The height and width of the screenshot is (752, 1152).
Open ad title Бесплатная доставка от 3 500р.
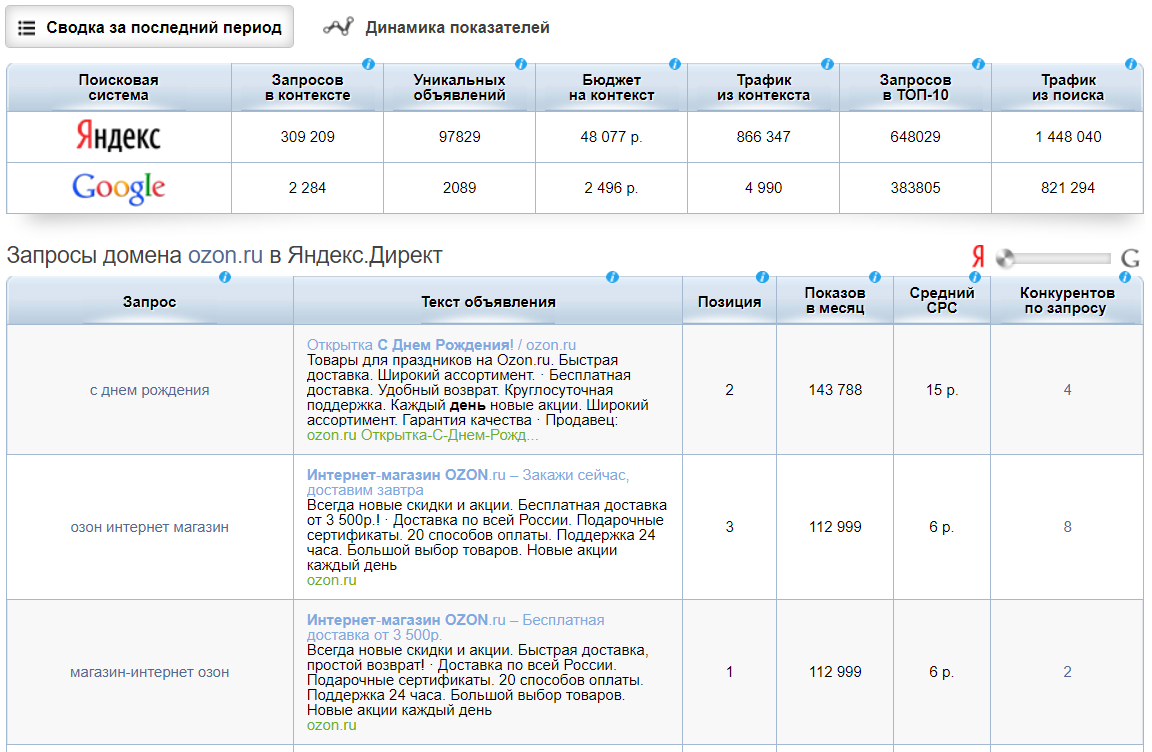point(456,627)
